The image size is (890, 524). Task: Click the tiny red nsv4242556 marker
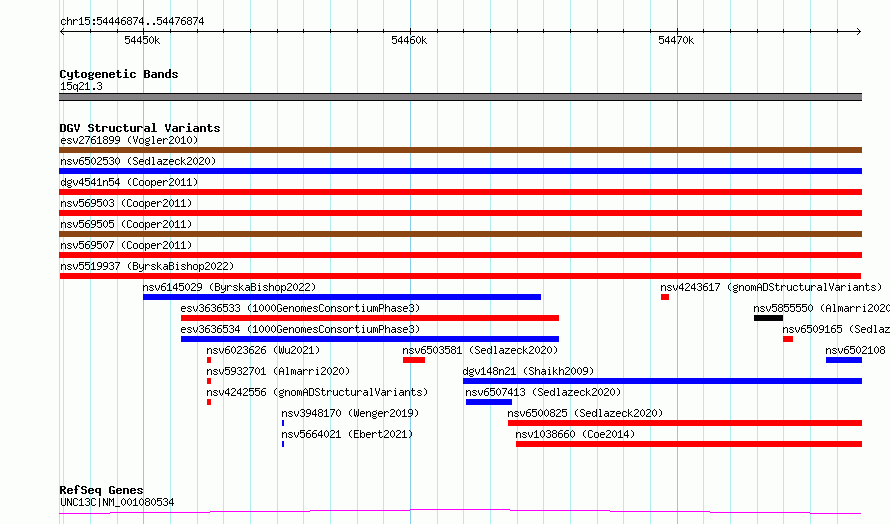[x=209, y=403]
